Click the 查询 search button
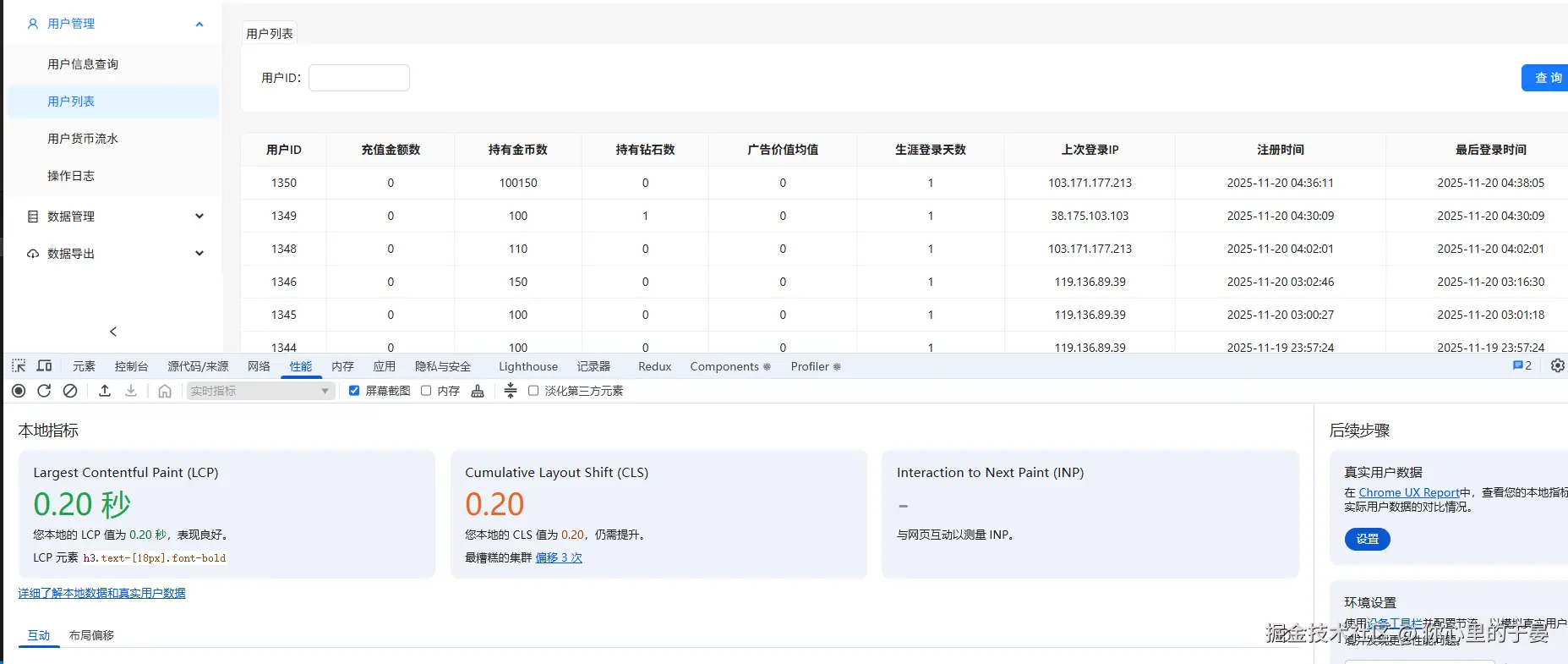 coord(1546,78)
